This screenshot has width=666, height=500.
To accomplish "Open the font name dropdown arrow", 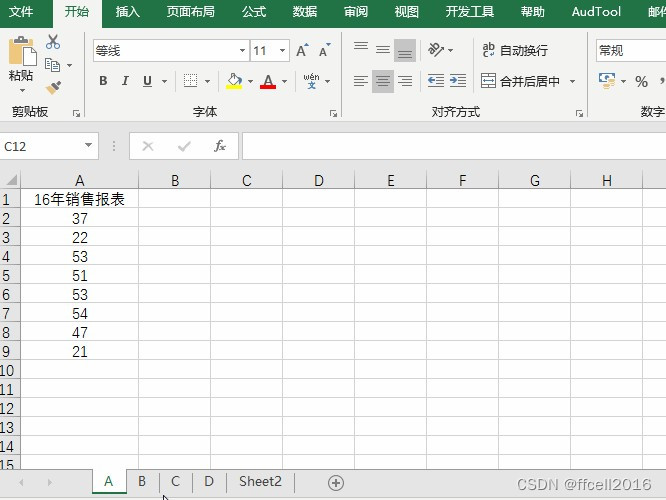I will click(242, 50).
